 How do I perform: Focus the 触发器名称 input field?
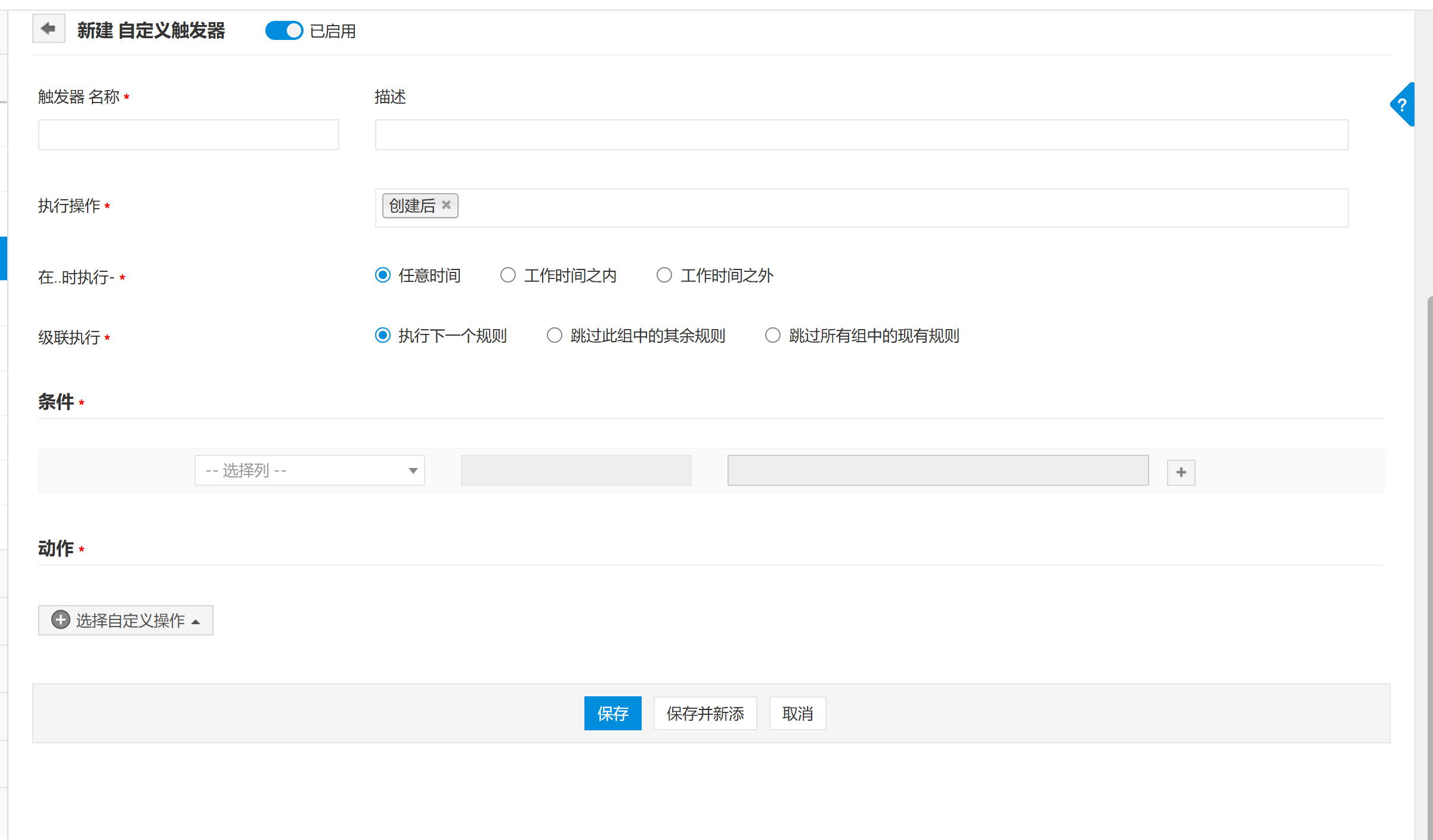tap(188, 135)
